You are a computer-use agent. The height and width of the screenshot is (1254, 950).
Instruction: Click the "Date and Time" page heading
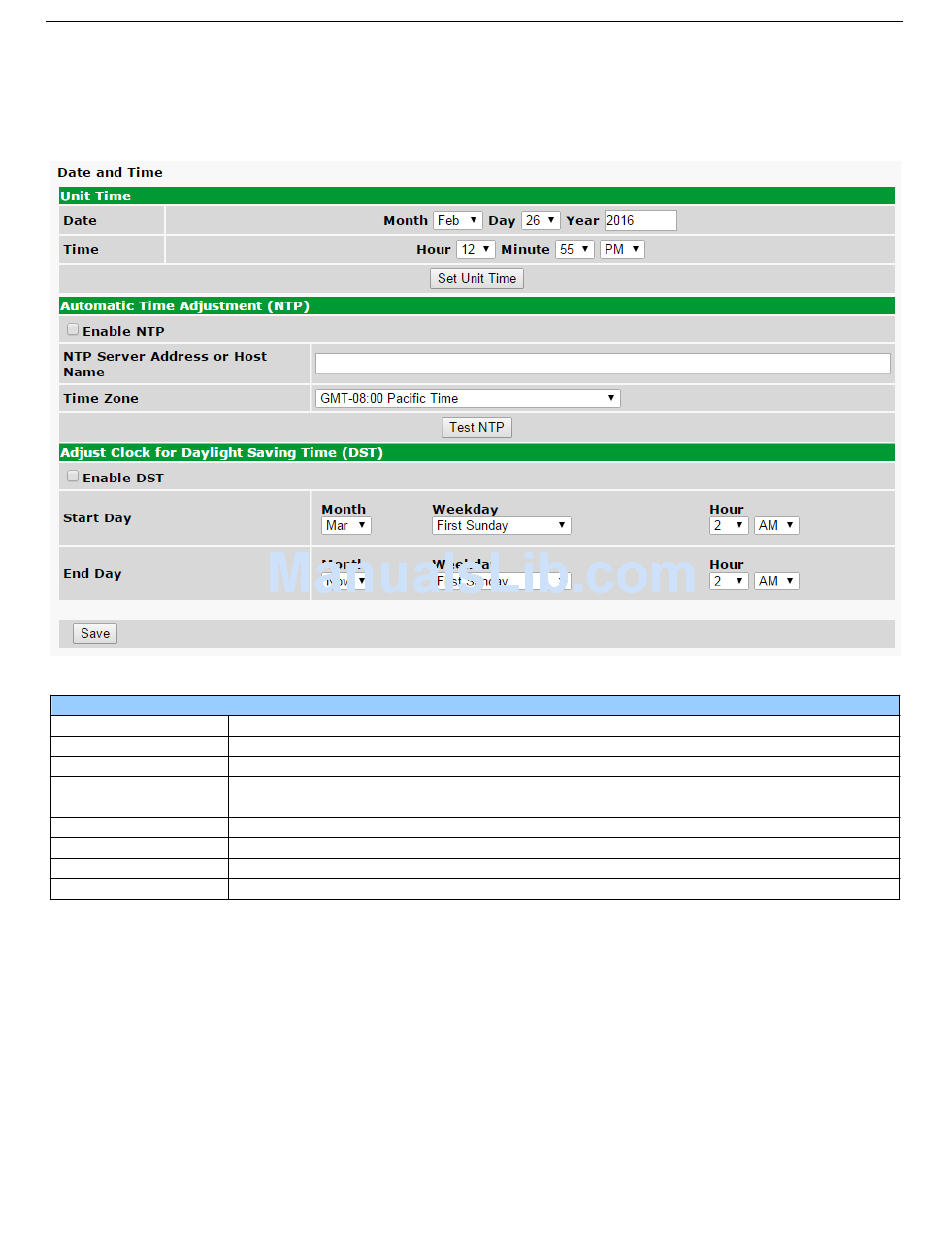(110, 173)
